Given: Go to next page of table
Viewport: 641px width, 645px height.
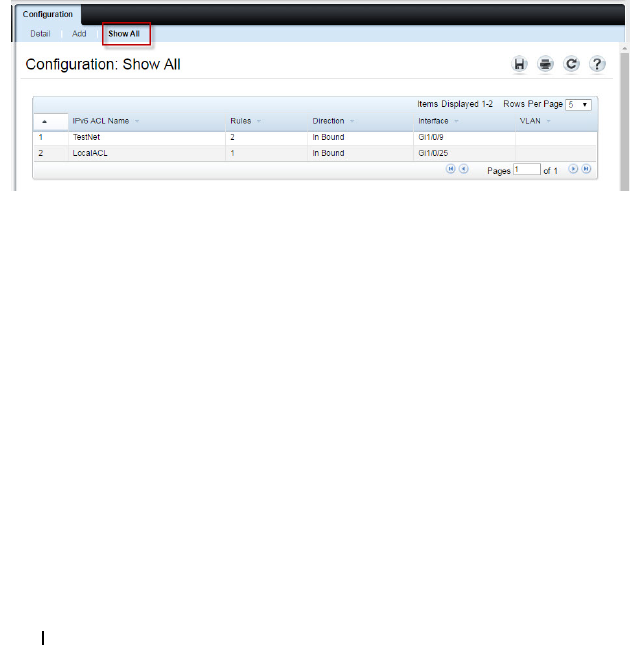Looking at the screenshot, I should click(x=573, y=169).
